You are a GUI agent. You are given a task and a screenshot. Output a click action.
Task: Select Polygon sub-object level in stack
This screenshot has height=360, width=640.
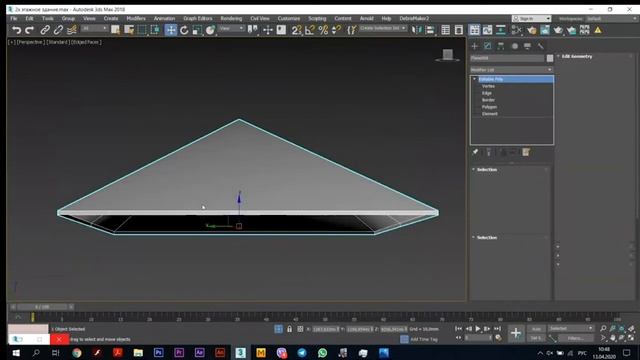coord(489,107)
